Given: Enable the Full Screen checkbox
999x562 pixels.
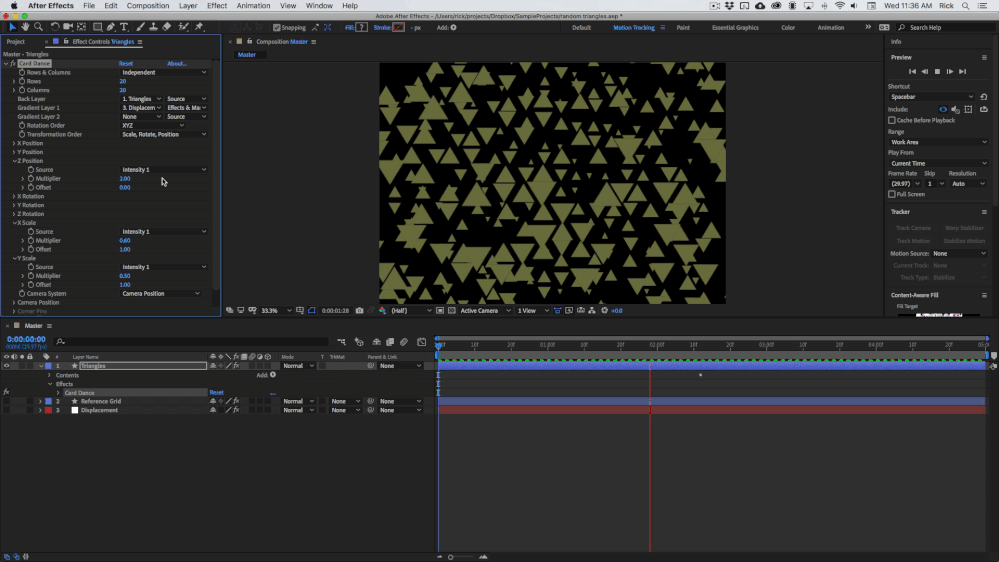Looking at the screenshot, I should click(892, 194).
